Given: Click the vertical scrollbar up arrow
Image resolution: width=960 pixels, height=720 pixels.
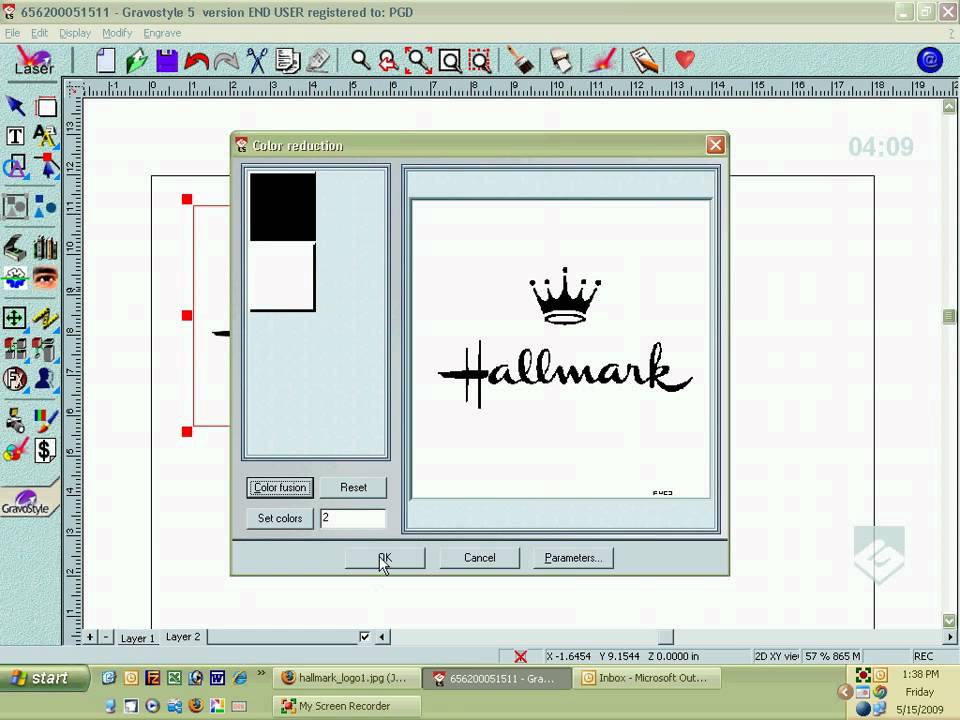Looking at the screenshot, I should click(949, 107).
